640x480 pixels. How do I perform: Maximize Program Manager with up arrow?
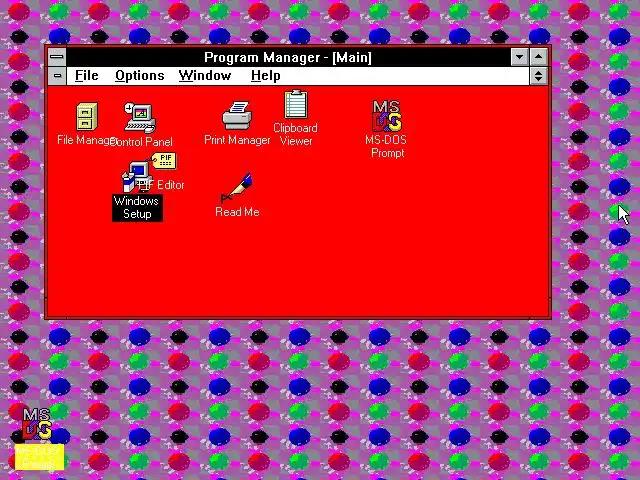(539, 57)
